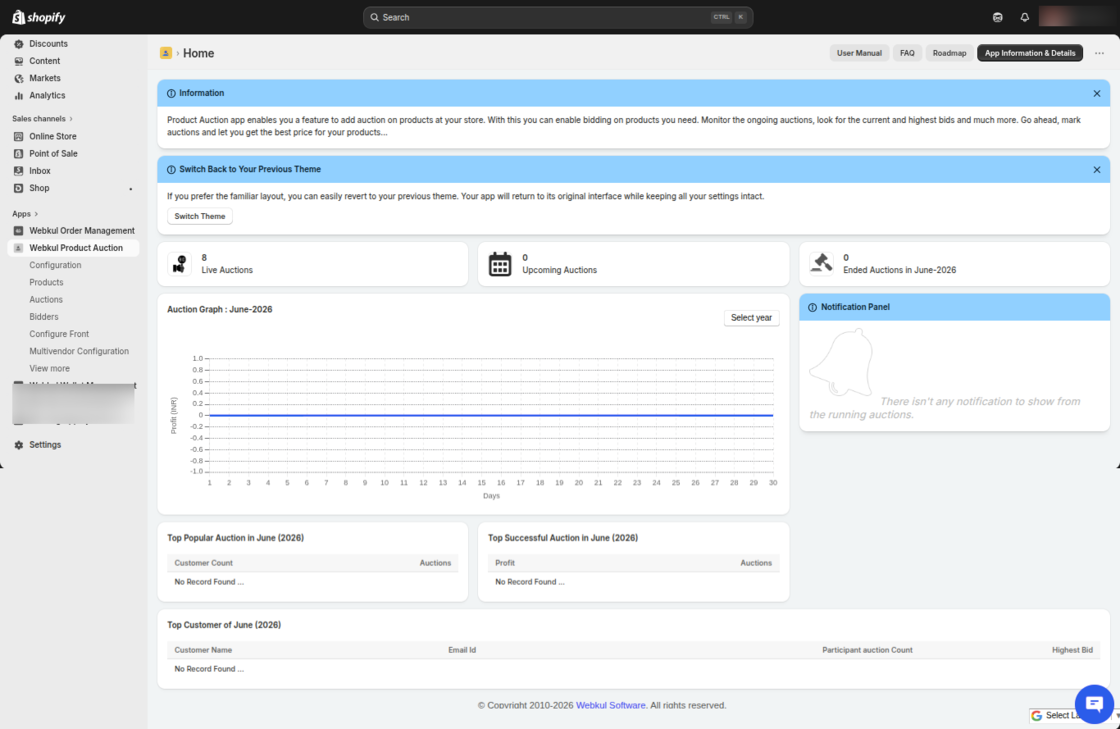The height and width of the screenshot is (729, 1120).
Task: Click the Webkul Product Auction app icon
Action: pyautogui.click(x=19, y=248)
